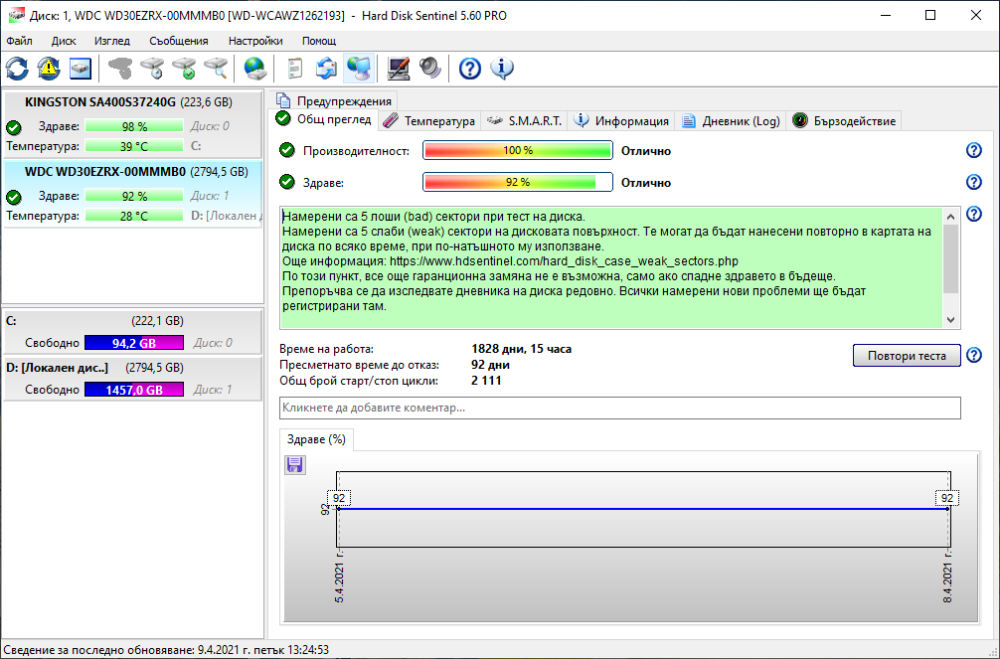Switch to the Температура tab
The image size is (1000, 659).
[x=430, y=121]
